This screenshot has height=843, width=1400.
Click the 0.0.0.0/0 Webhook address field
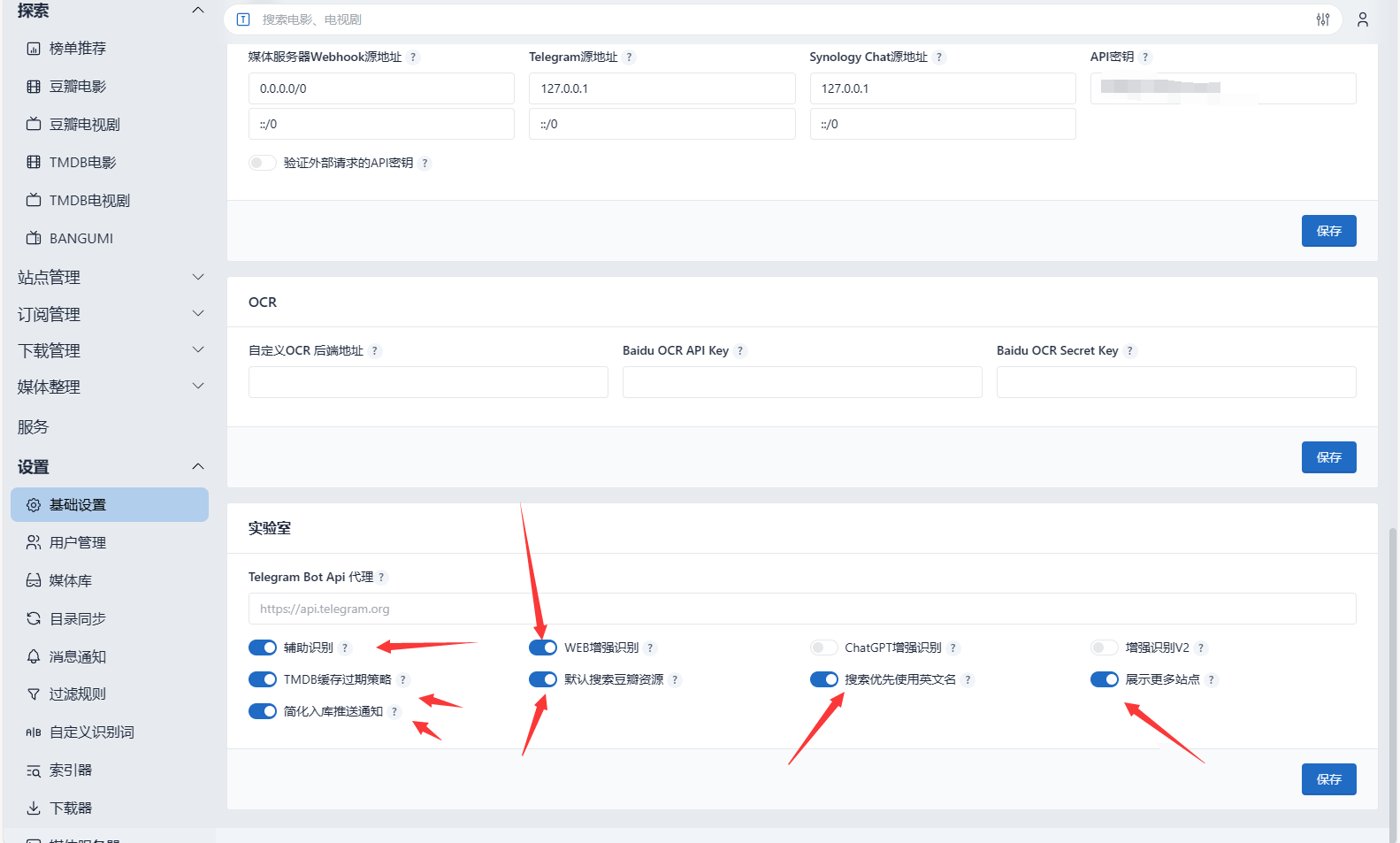(381, 88)
